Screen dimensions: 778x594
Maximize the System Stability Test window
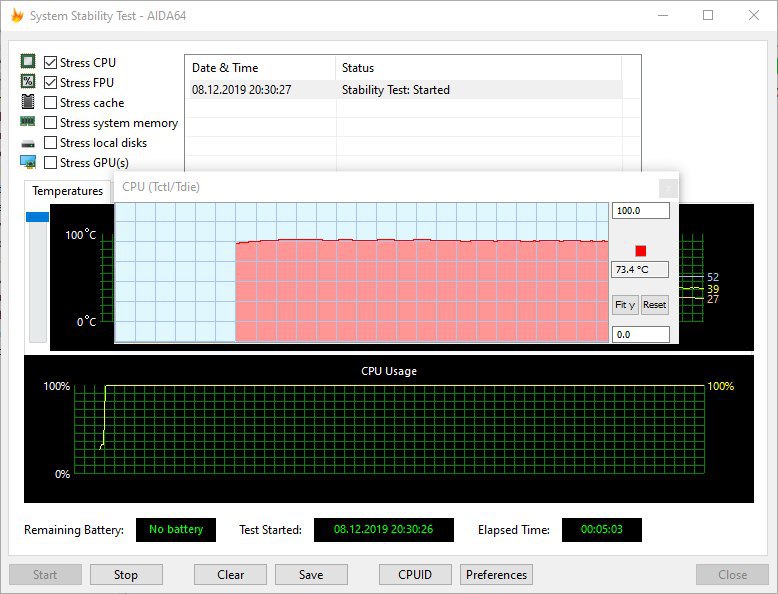click(x=708, y=15)
